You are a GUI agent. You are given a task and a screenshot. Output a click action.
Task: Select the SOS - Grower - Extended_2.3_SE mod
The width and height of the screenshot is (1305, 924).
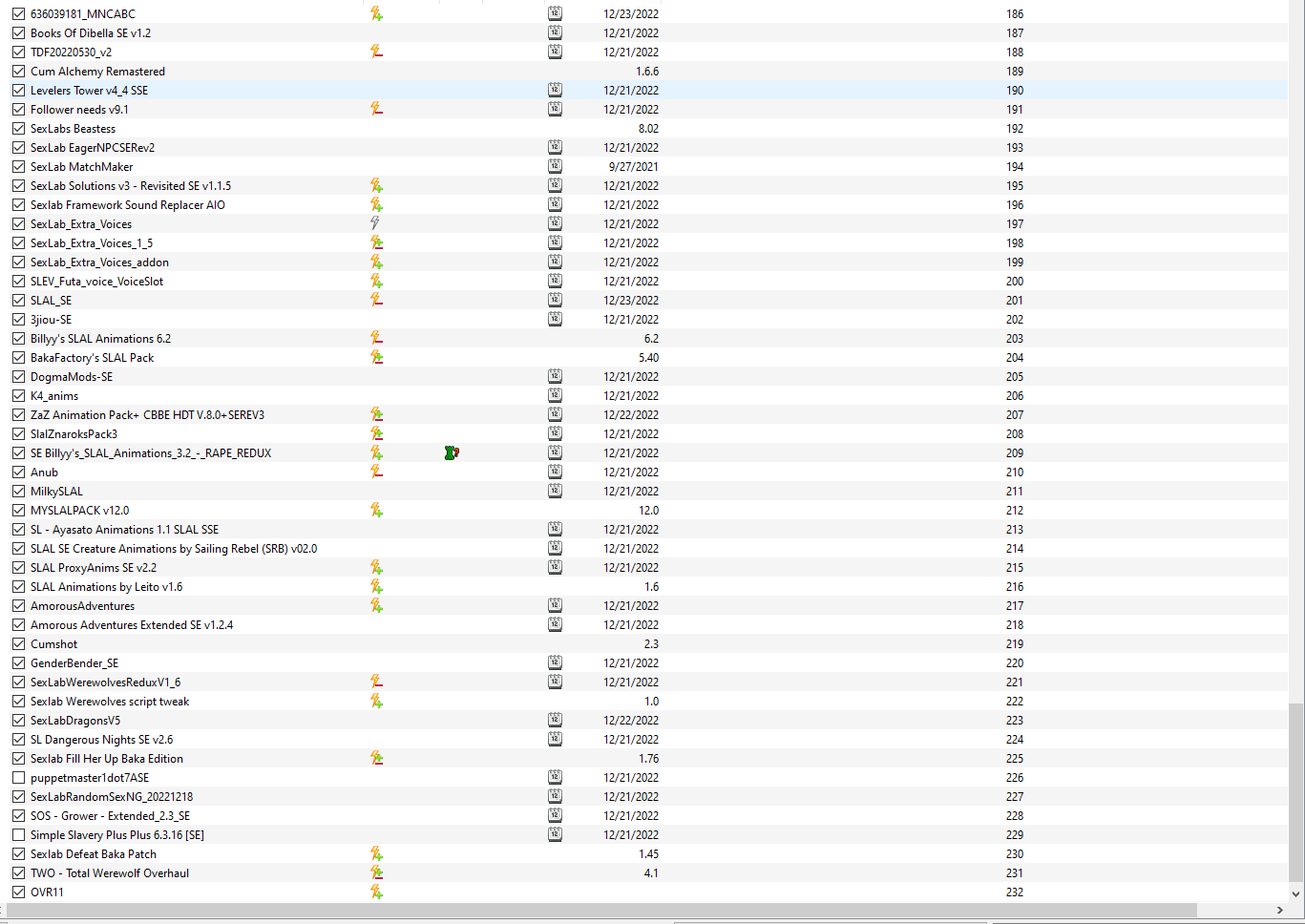[110, 816]
